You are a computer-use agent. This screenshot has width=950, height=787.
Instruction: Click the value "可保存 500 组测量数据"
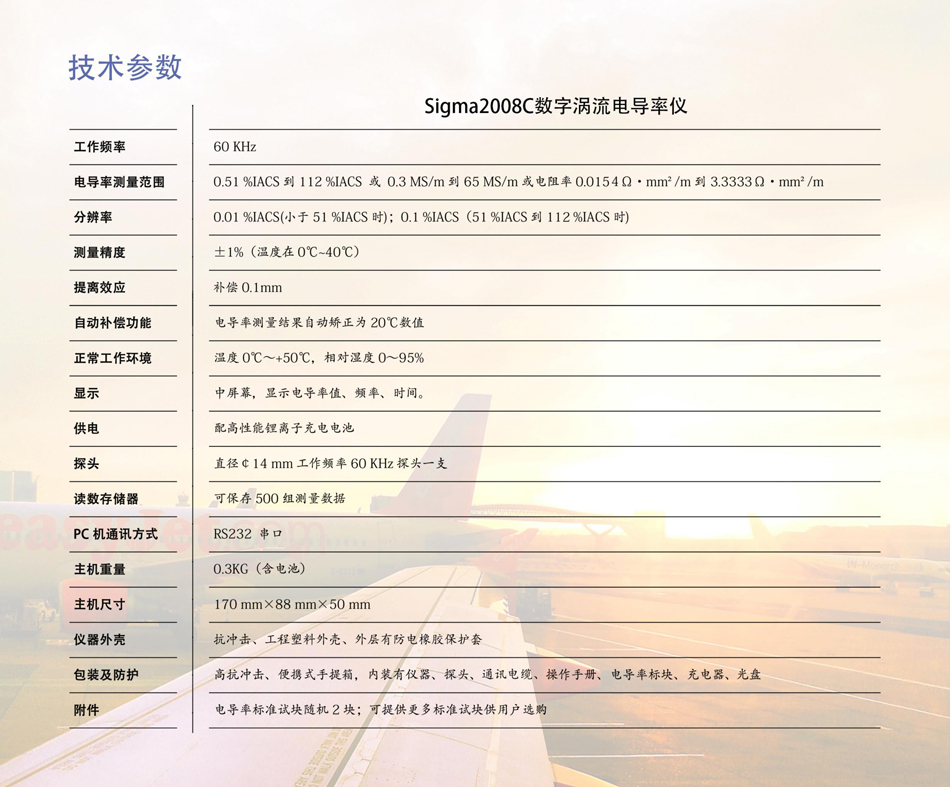point(279,499)
